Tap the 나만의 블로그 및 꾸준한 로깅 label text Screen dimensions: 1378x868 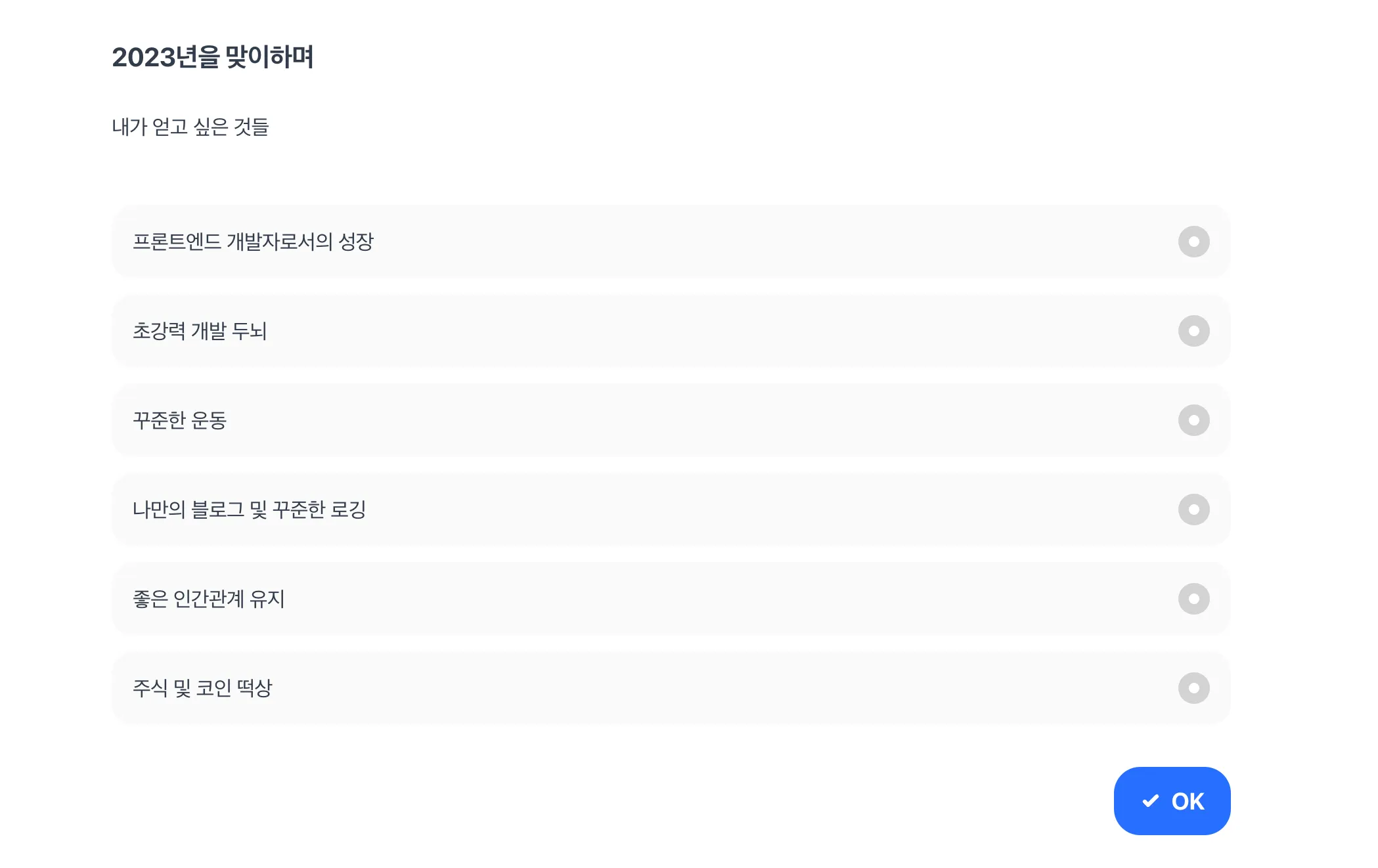[x=249, y=510]
